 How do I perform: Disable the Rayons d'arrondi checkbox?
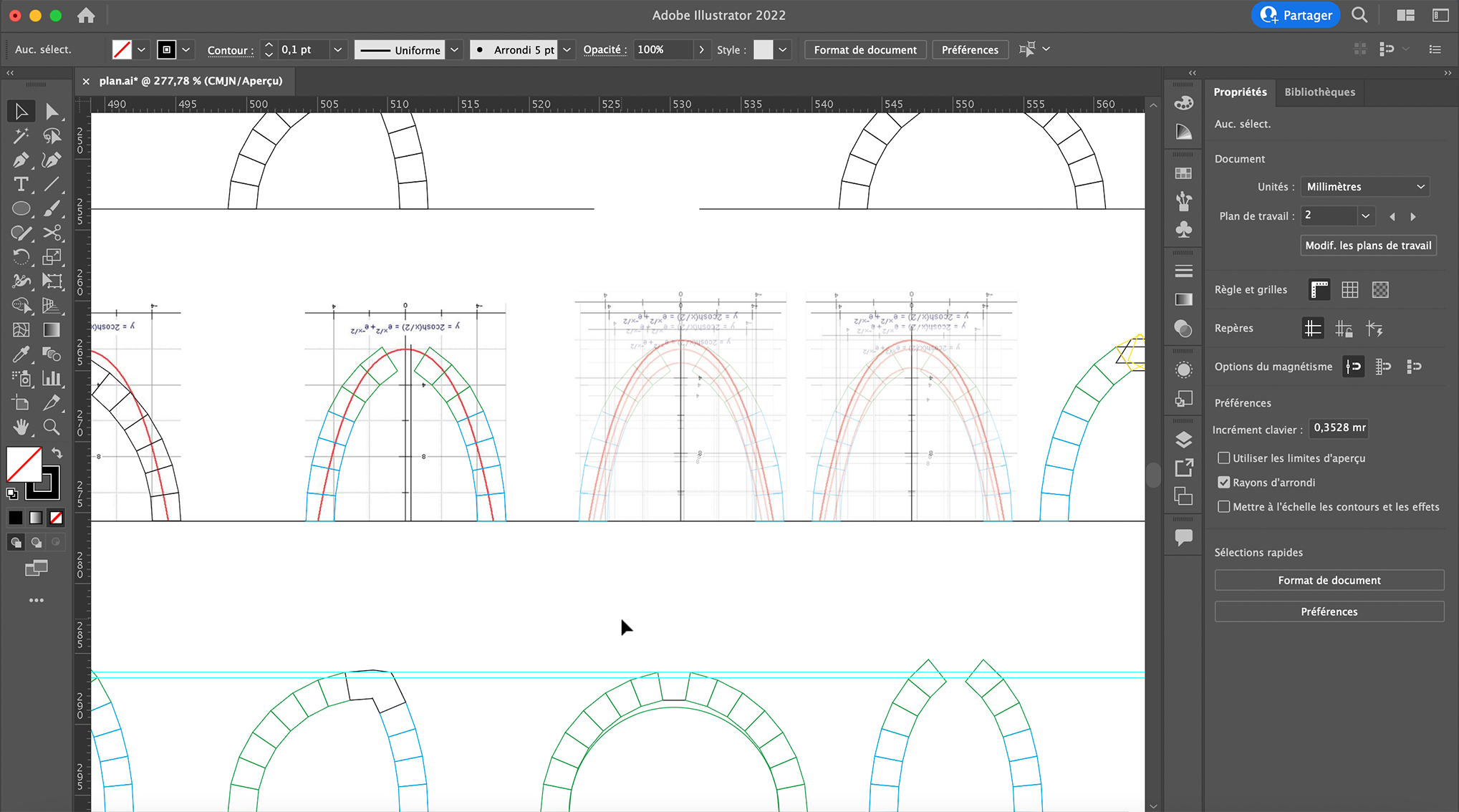[1224, 482]
